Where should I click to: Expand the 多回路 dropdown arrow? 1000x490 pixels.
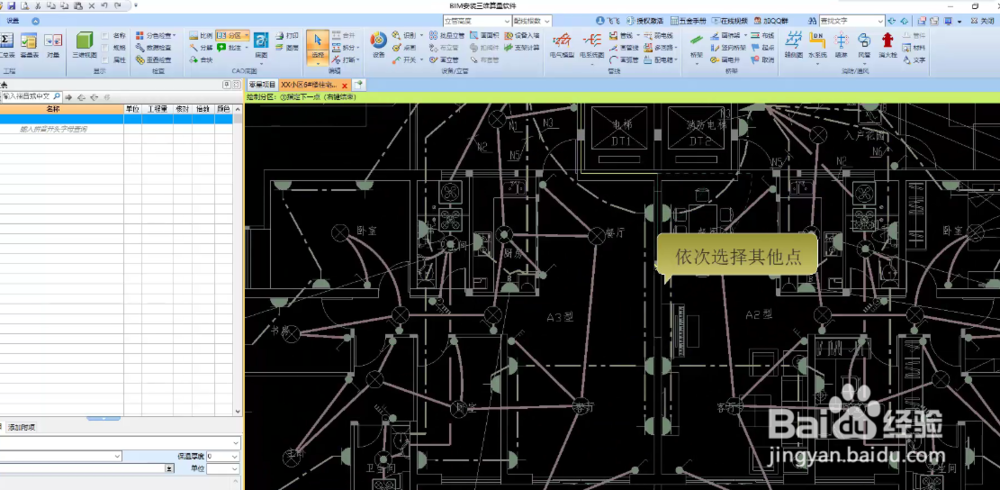[675, 48]
